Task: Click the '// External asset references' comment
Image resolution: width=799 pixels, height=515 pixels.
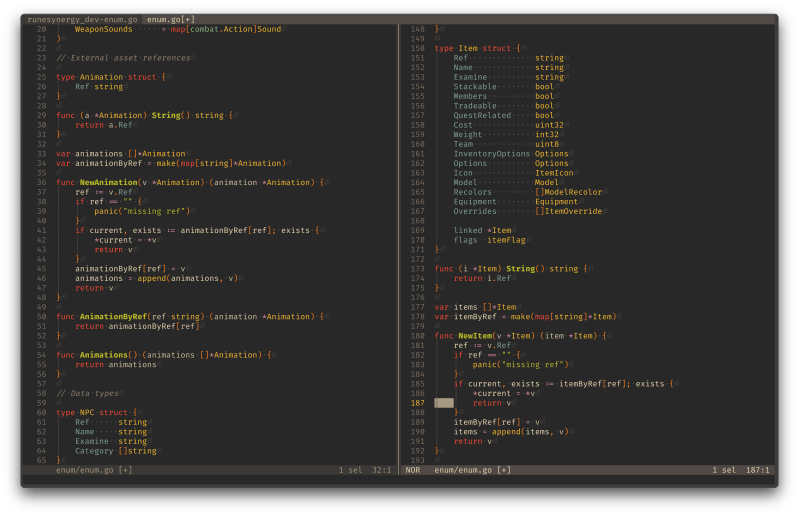Action: [123, 58]
